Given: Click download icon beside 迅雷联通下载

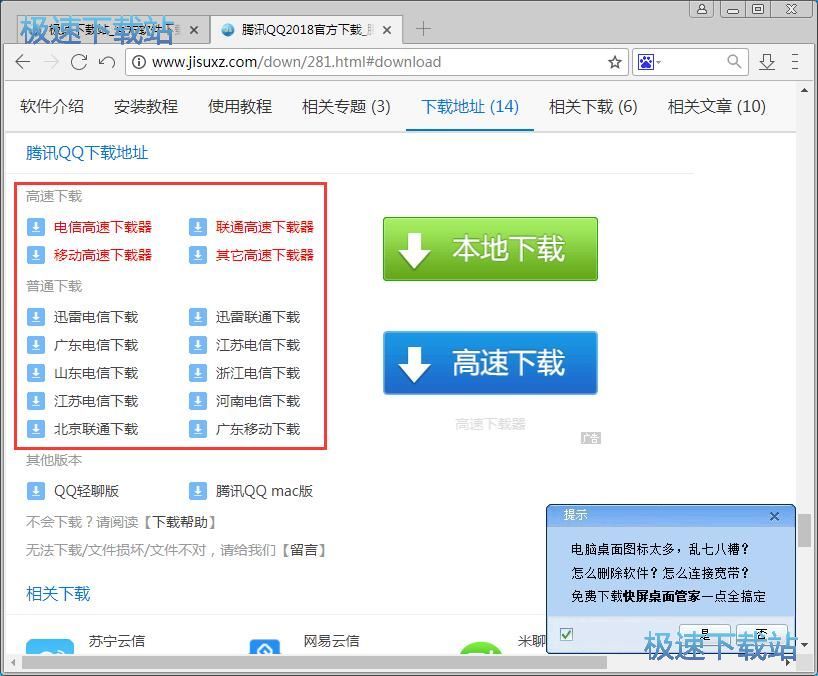Looking at the screenshot, I should [198, 317].
